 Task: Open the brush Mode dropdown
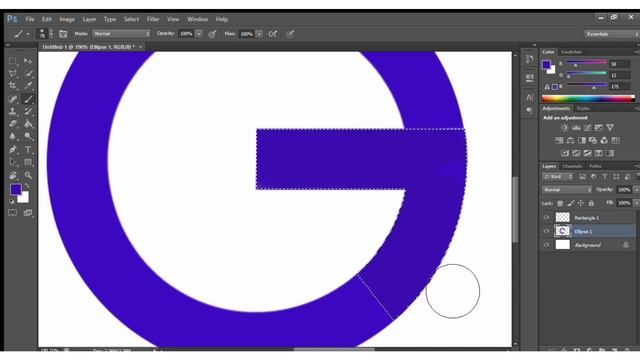[x=122, y=34]
